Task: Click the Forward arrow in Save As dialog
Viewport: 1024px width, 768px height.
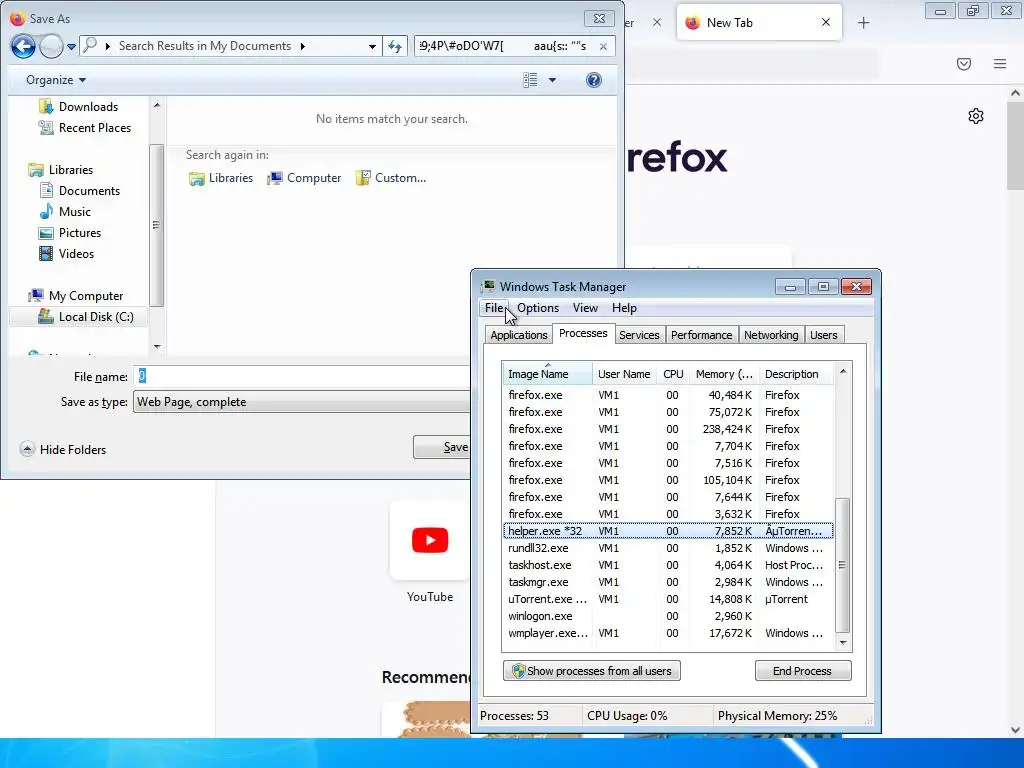Action: (52, 46)
